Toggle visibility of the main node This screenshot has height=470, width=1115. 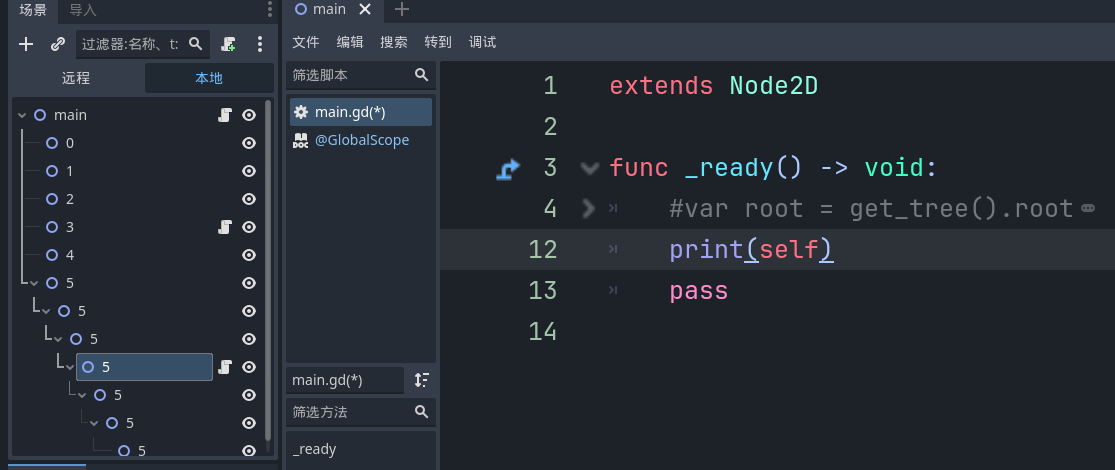(x=249, y=115)
